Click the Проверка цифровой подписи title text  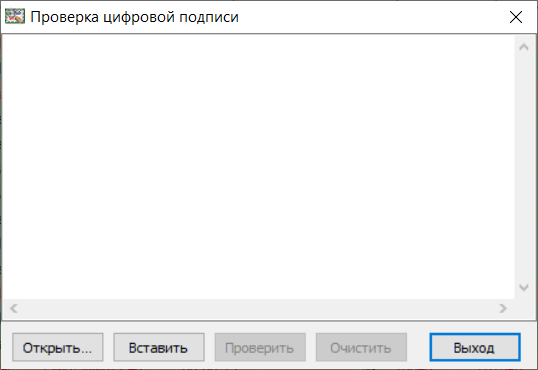coord(134,17)
